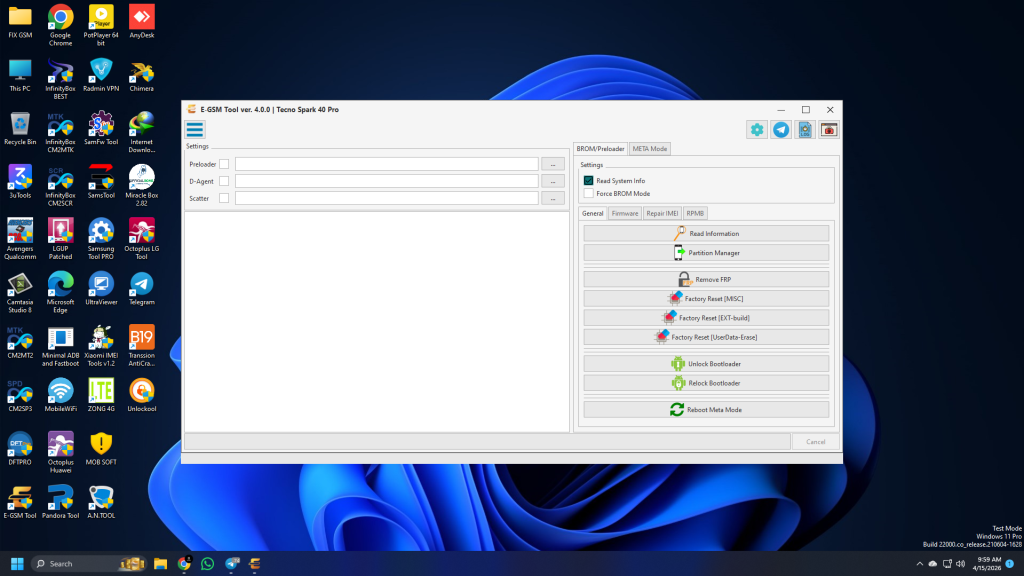Open WhatsApp from the taskbar

pyautogui.click(x=208, y=564)
